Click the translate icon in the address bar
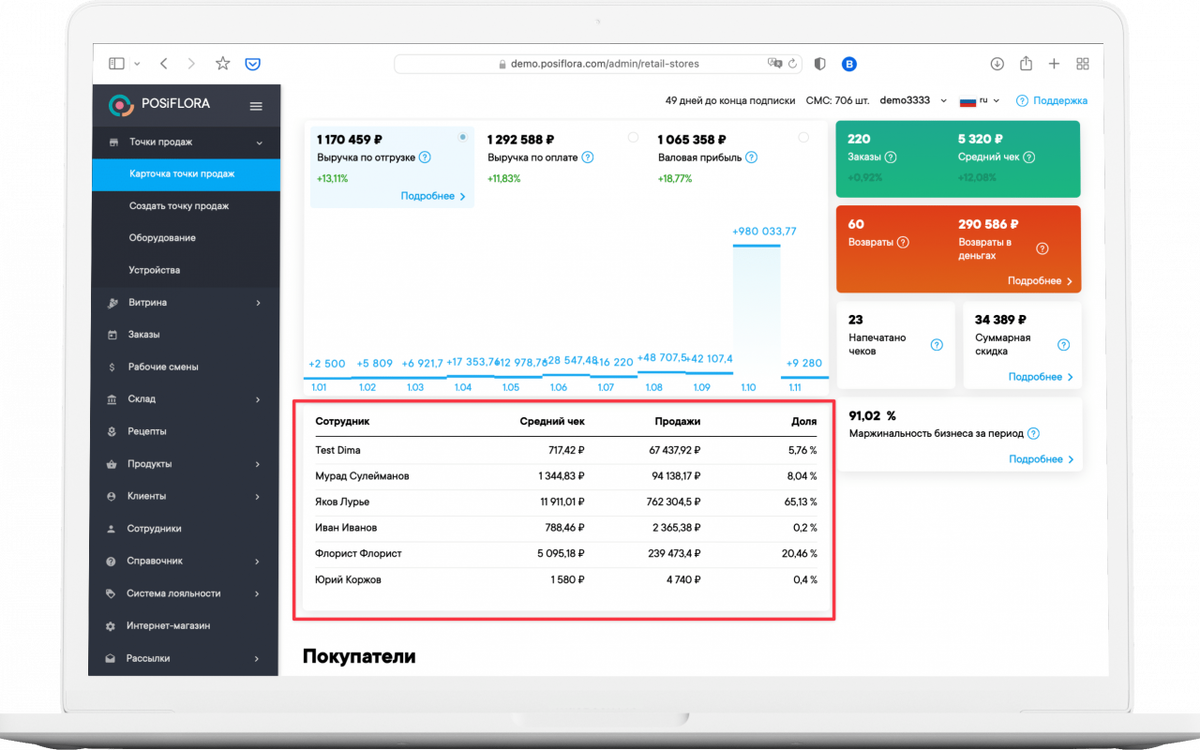1200x750 pixels. tap(774, 63)
